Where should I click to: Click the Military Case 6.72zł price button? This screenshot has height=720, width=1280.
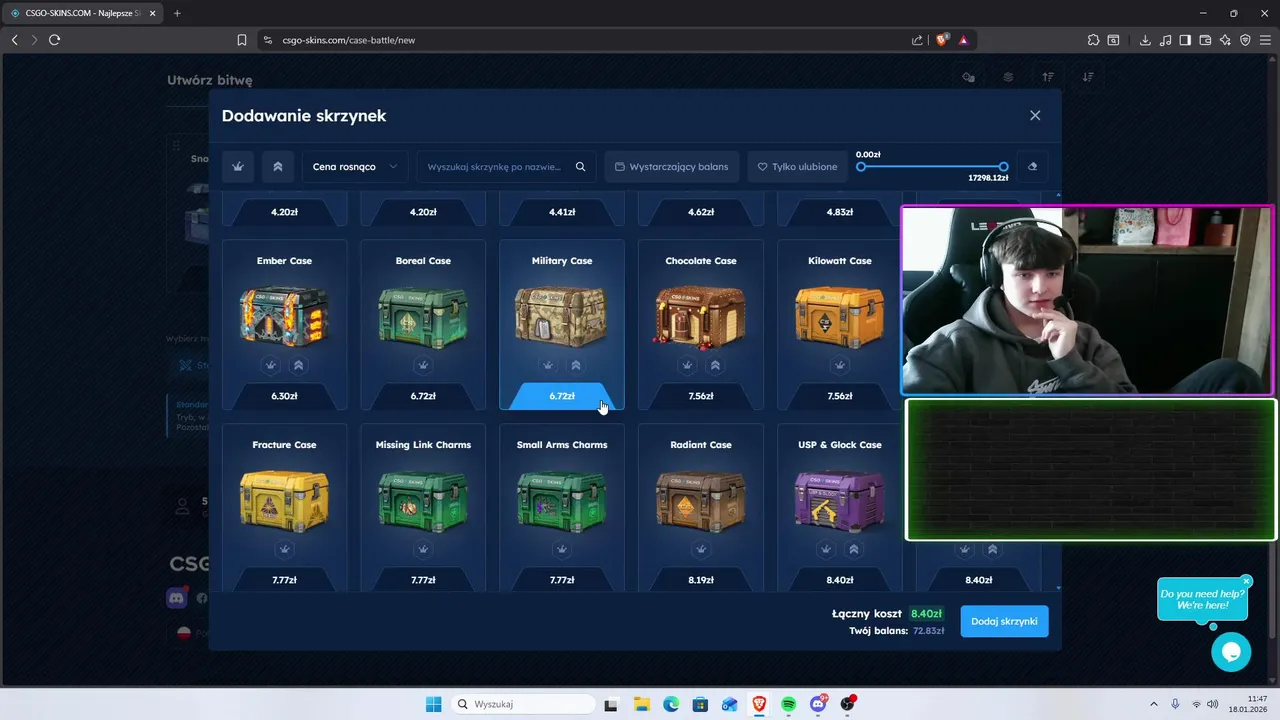click(562, 396)
